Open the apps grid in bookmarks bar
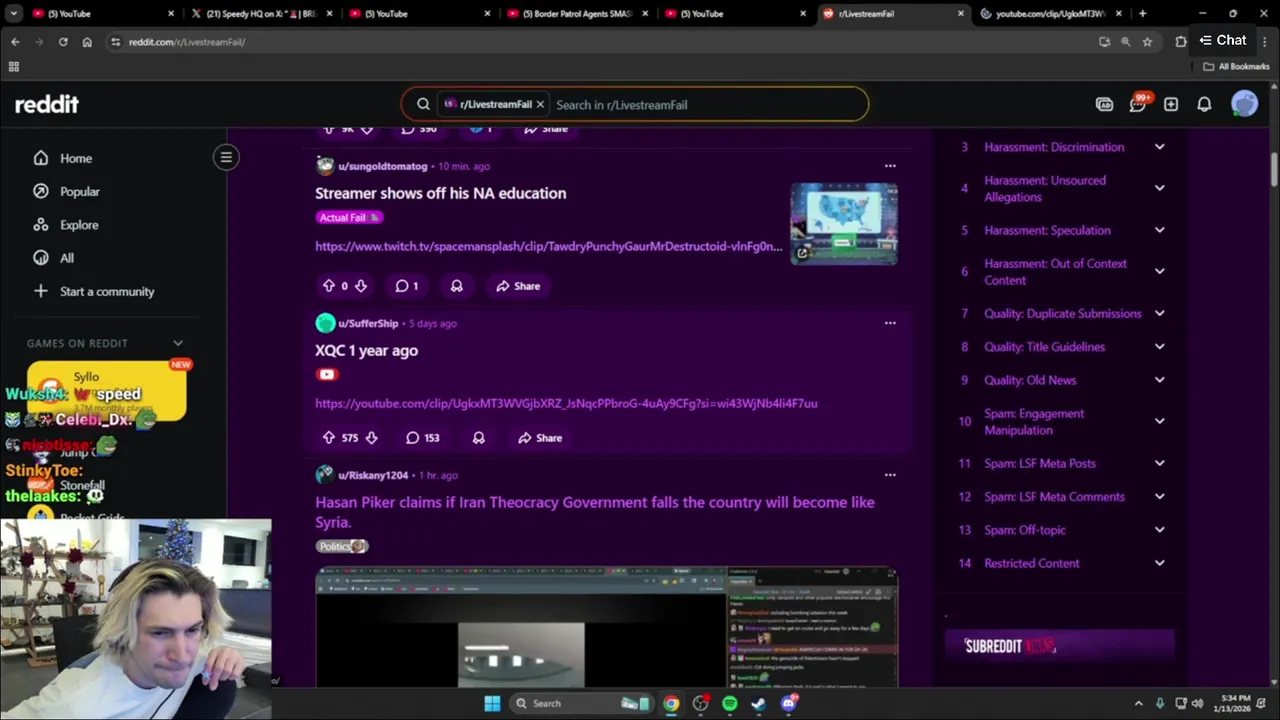 14,67
